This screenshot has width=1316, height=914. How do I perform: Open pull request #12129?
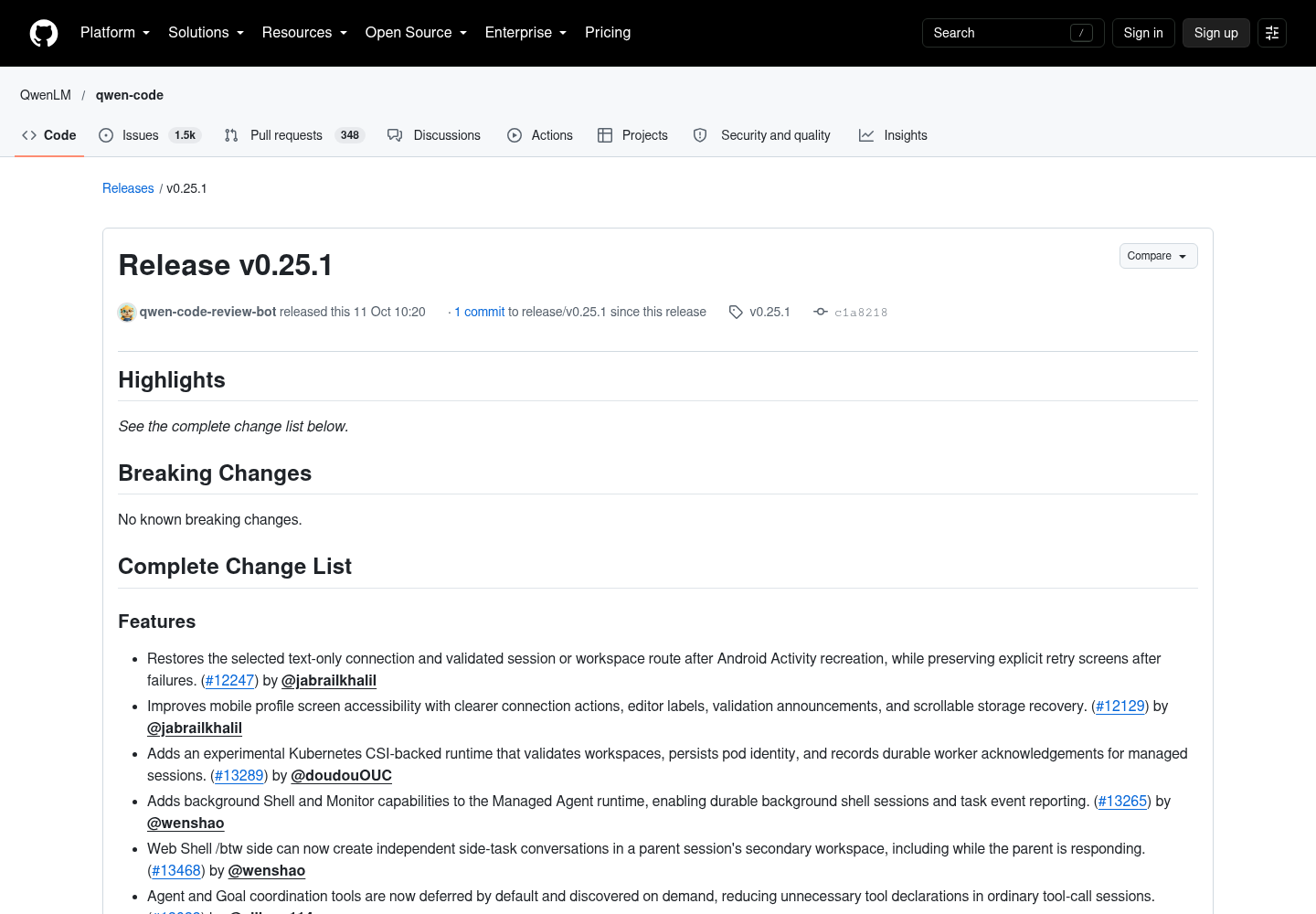tap(1120, 707)
